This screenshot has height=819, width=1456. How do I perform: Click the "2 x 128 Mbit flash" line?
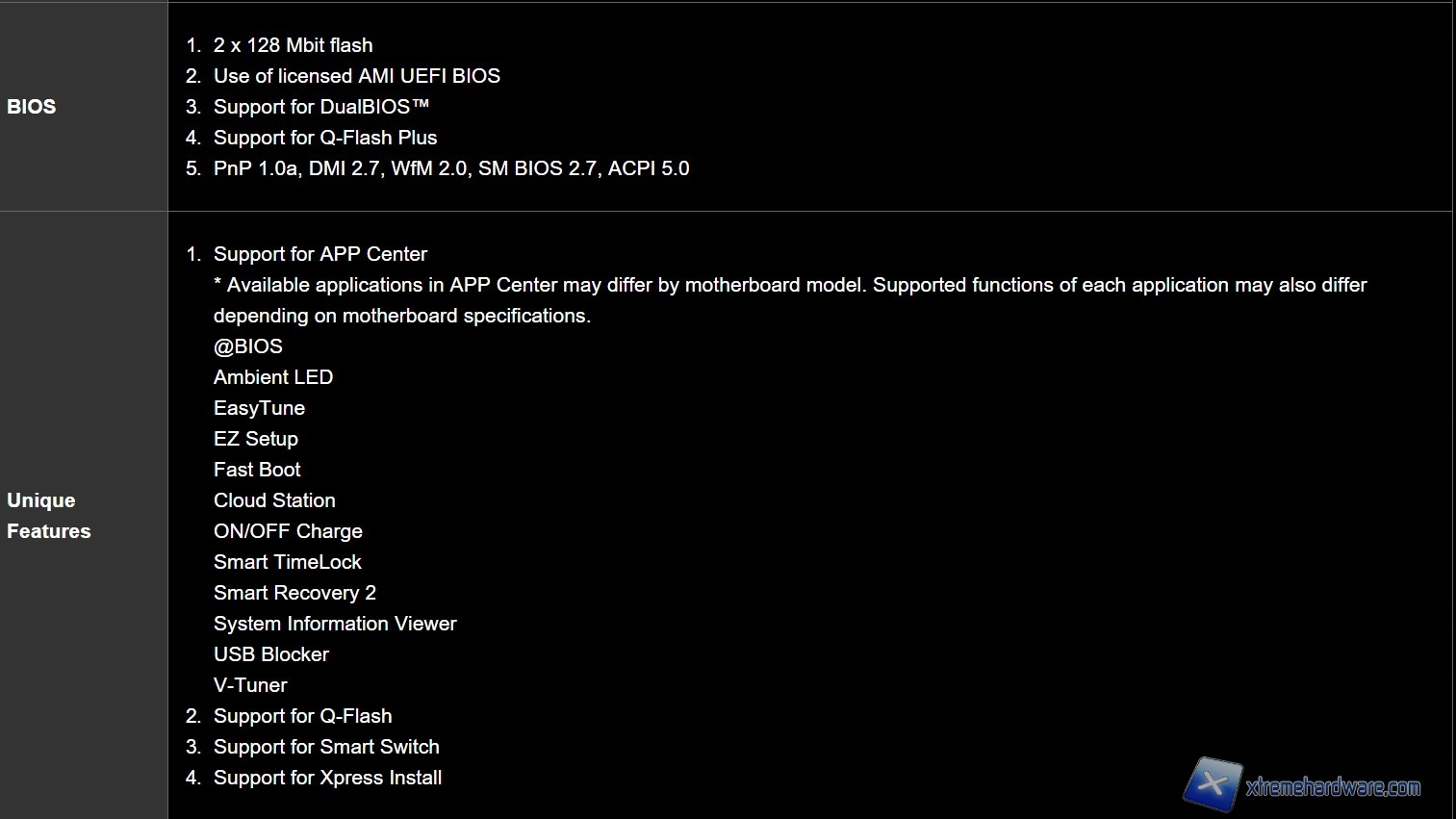(293, 45)
